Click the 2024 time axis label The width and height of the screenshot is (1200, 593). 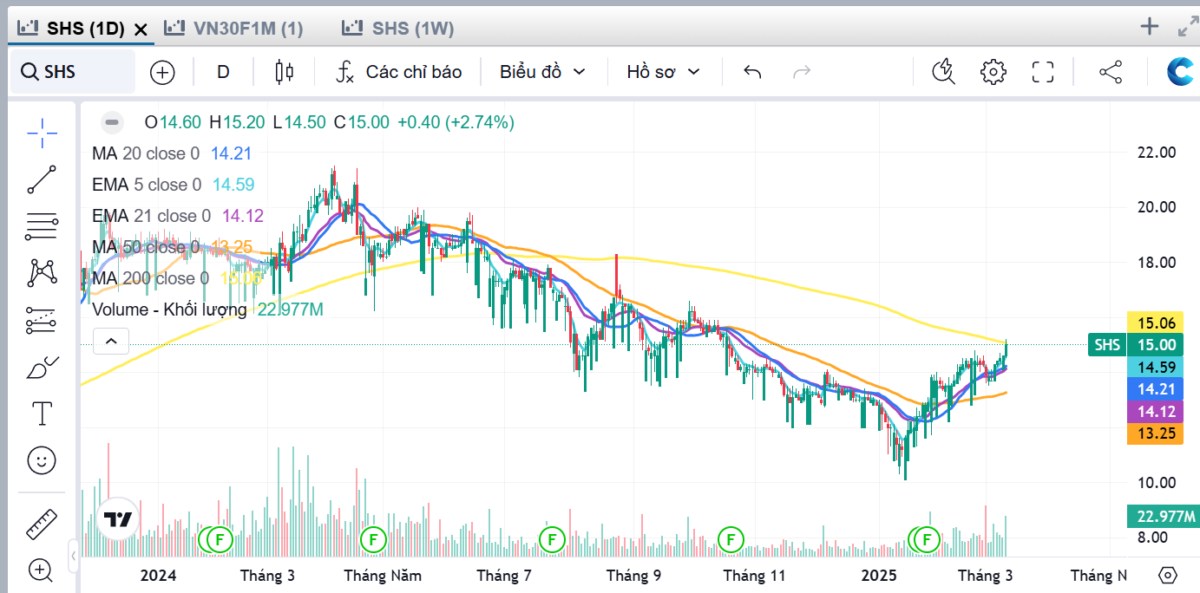pyautogui.click(x=158, y=575)
